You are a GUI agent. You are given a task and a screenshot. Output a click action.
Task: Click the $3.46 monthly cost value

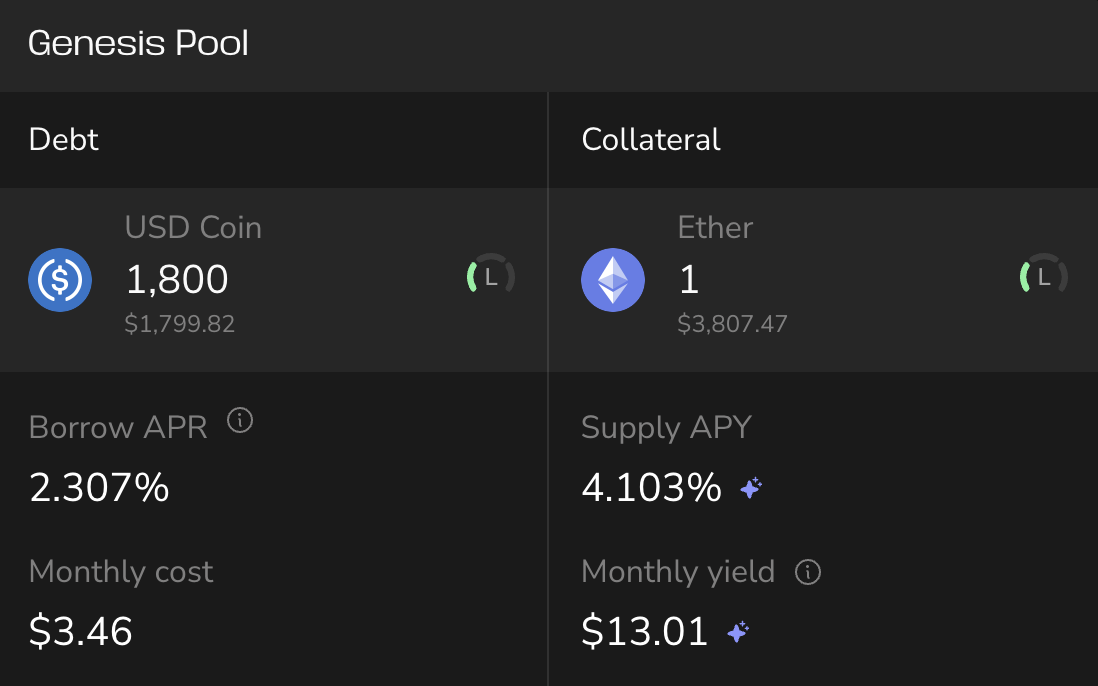coord(81,632)
